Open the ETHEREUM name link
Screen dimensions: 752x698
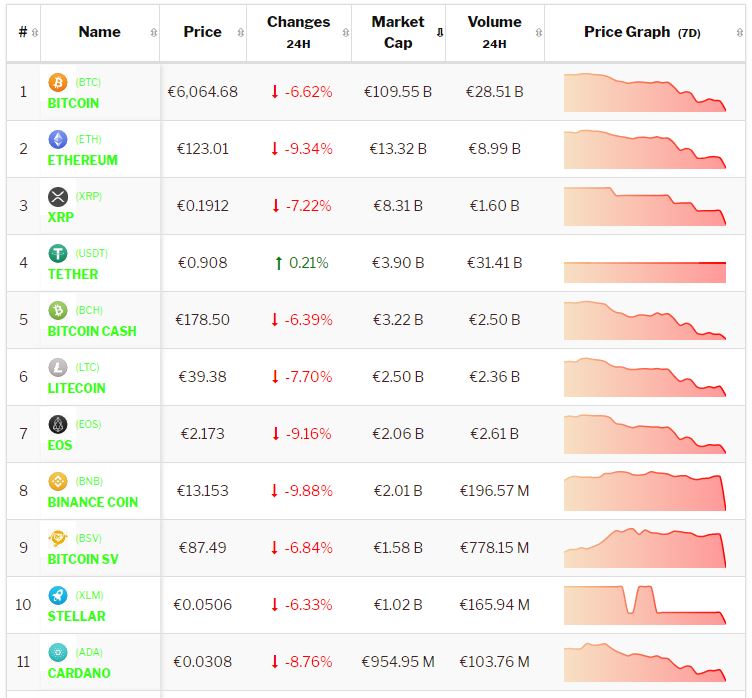click(x=82, y=160)
